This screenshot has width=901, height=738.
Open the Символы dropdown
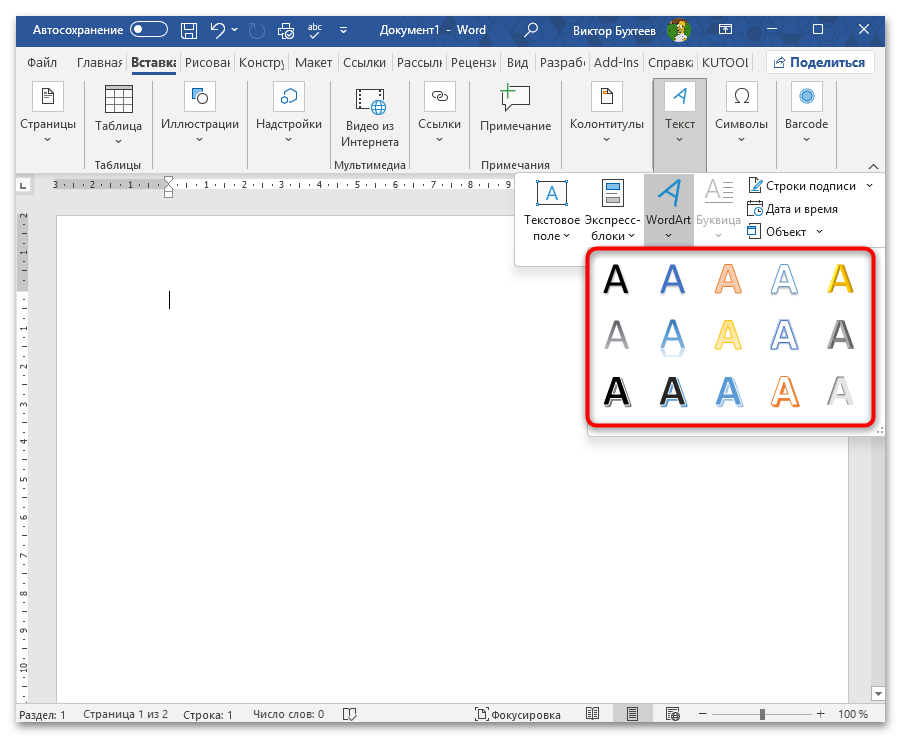(x=741, y=114)
